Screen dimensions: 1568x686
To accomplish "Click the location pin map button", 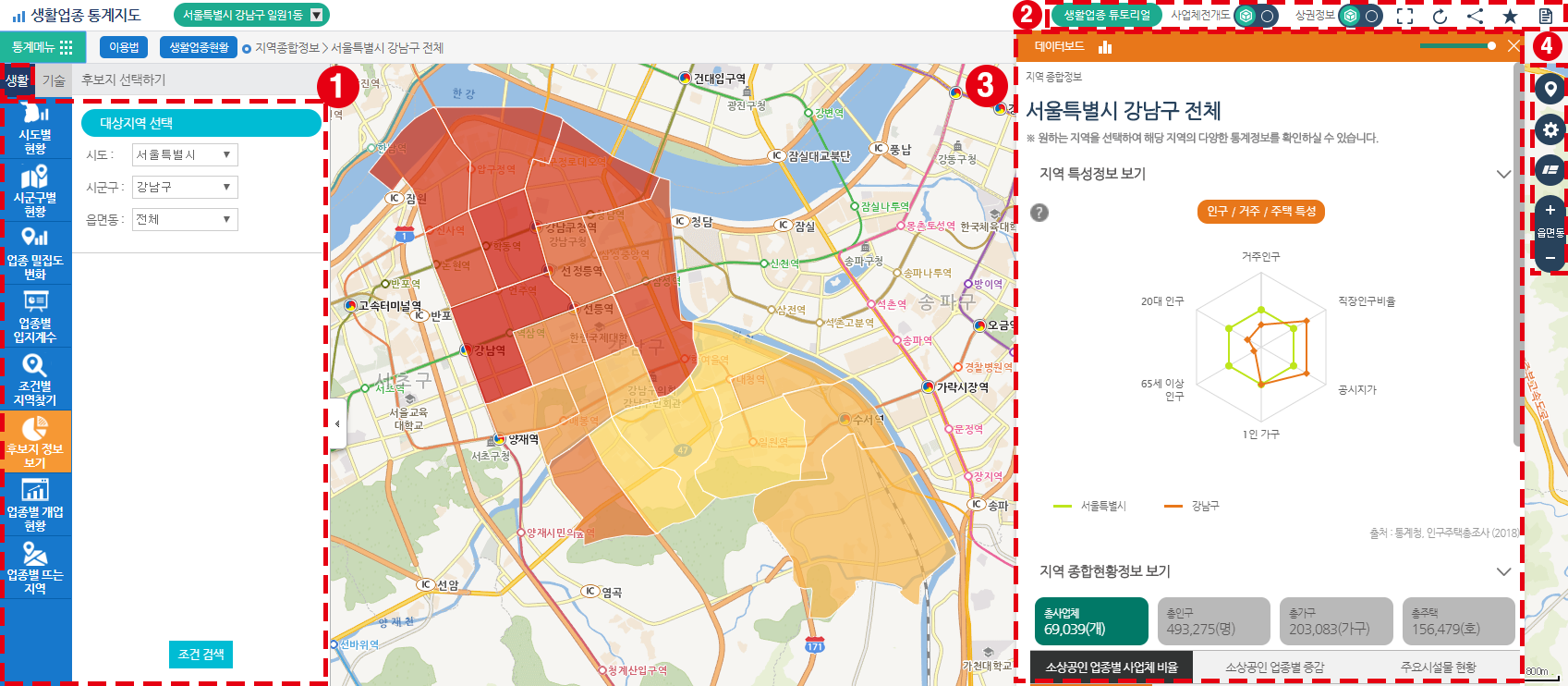I will (x=1550, y=89).
